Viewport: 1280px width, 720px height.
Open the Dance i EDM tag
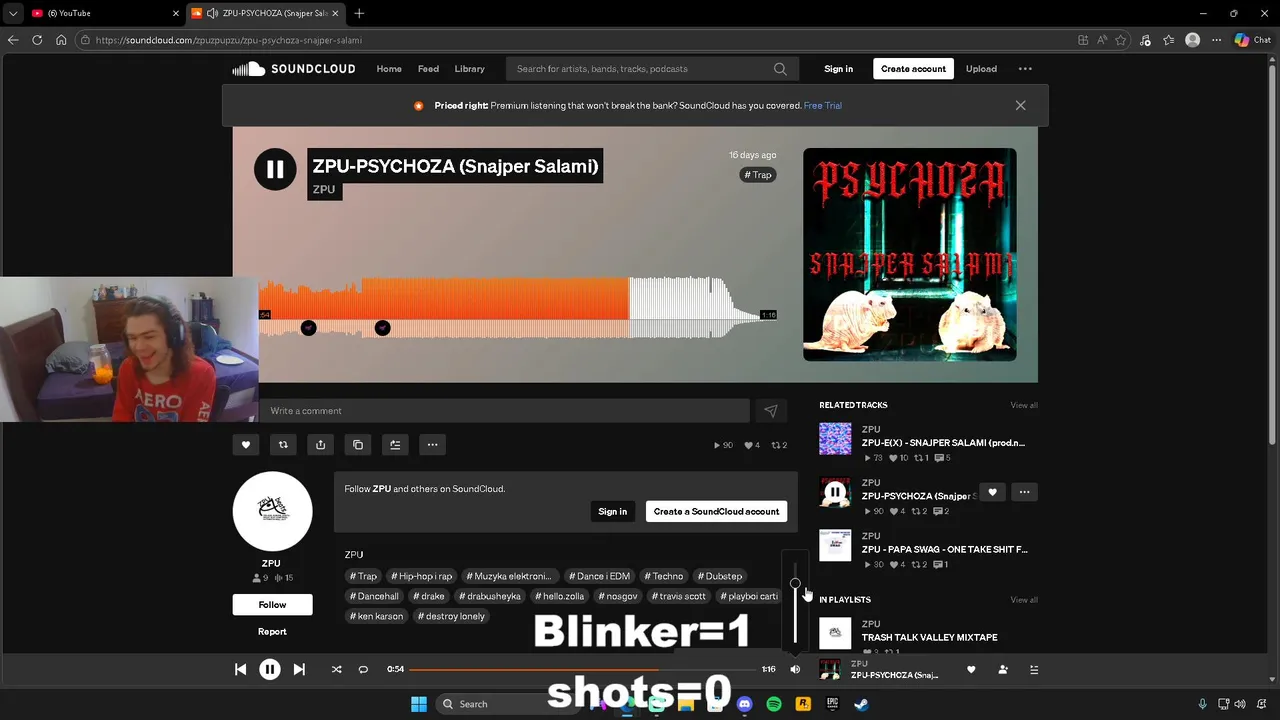tap(600, 576)
